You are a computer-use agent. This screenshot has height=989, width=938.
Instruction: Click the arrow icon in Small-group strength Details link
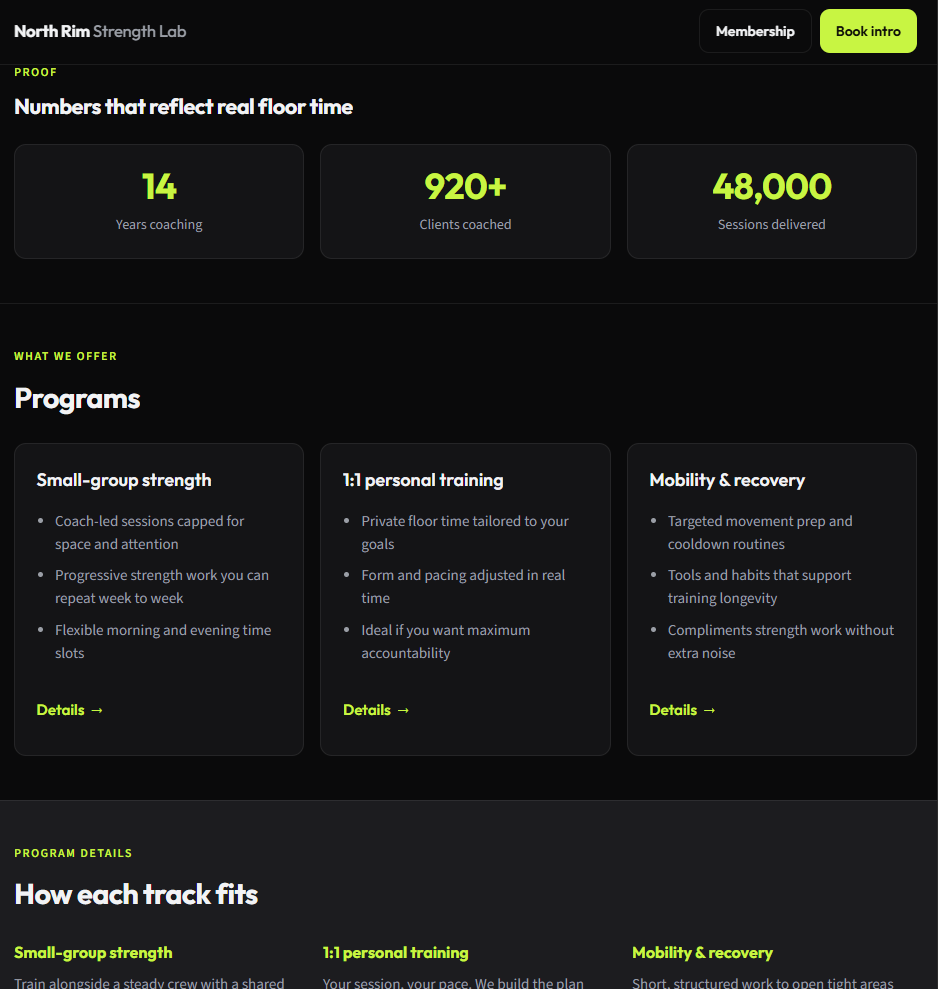point(97,710)
